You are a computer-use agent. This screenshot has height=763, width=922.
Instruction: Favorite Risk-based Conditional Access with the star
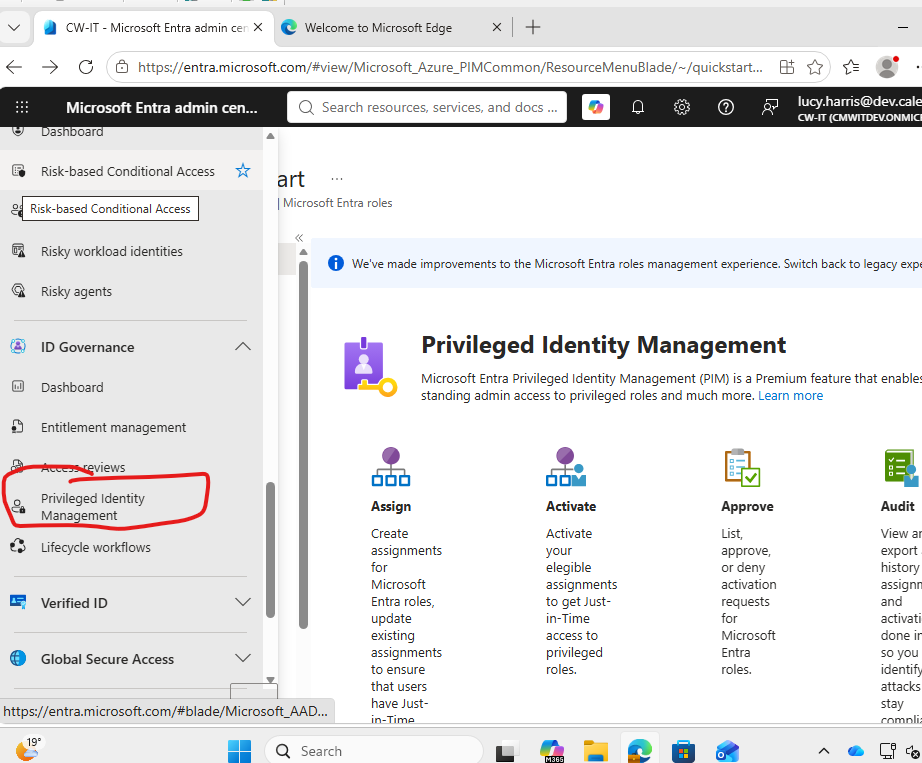click(x=243, y=170)
